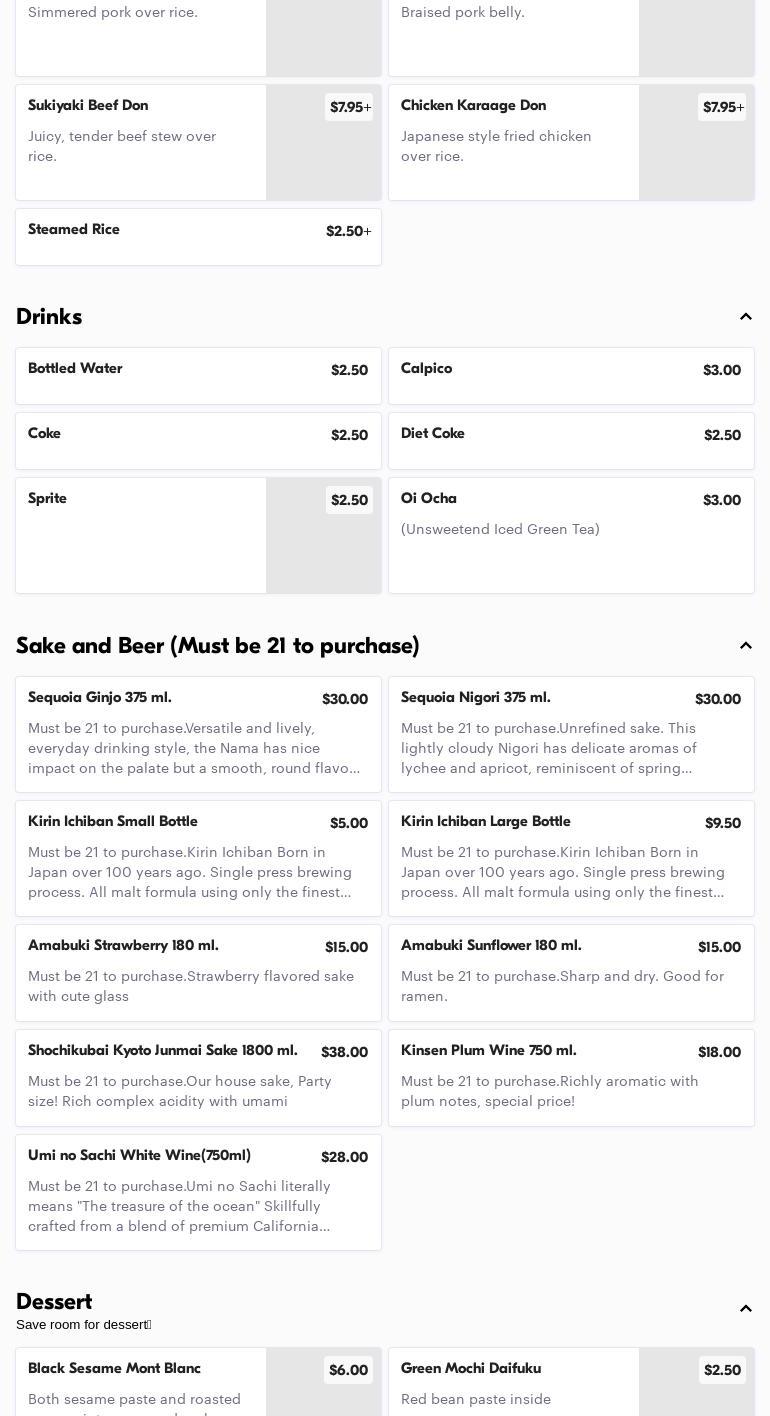Select the Sukiyaki Beef Don item
The height and width of the screenshot is (1416, 770).
198,143
